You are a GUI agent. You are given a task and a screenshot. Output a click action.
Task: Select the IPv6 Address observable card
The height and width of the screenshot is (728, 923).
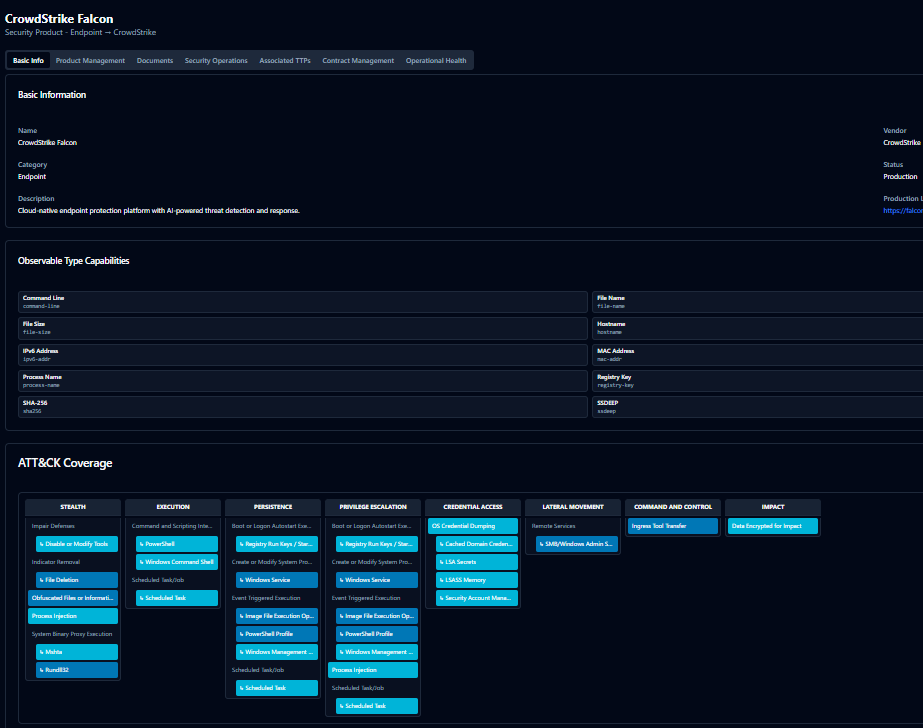303,355
